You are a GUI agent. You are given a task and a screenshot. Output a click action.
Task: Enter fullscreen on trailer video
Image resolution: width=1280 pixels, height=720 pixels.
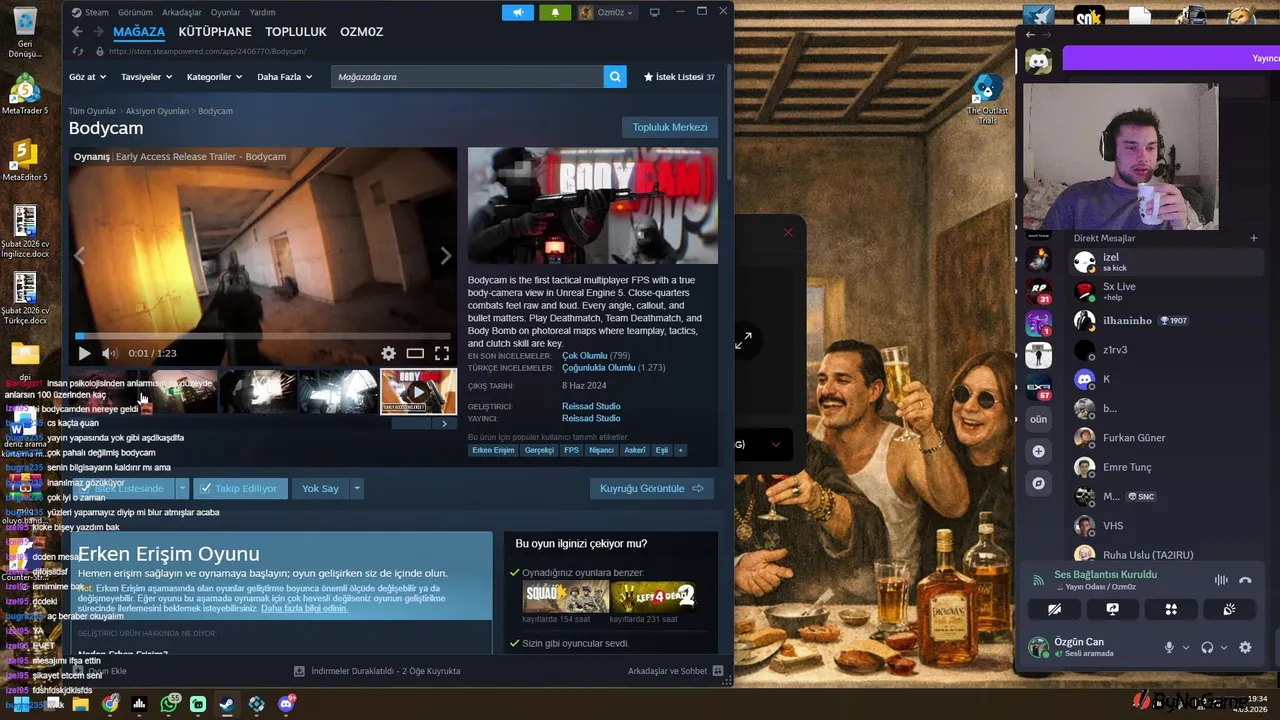coord(442,353)
